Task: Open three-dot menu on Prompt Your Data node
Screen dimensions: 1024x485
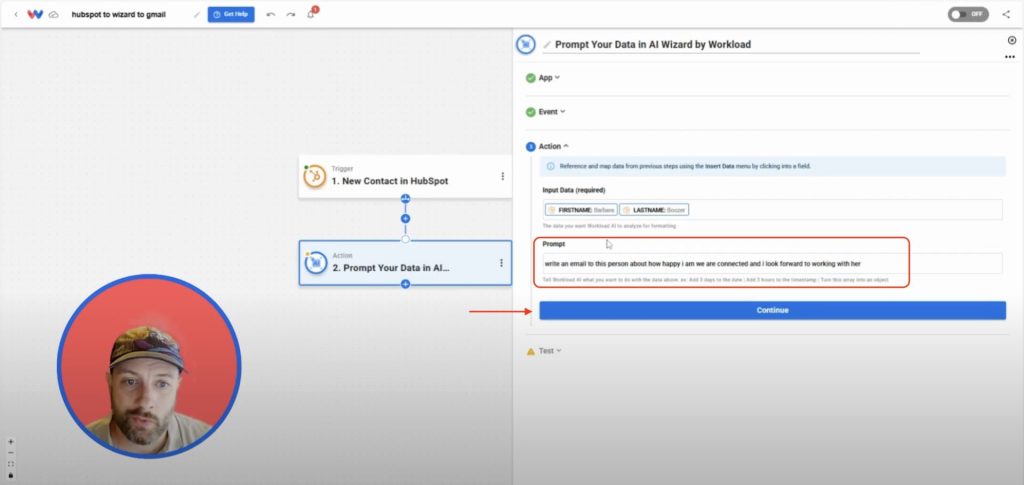Action: pos(502,262)
